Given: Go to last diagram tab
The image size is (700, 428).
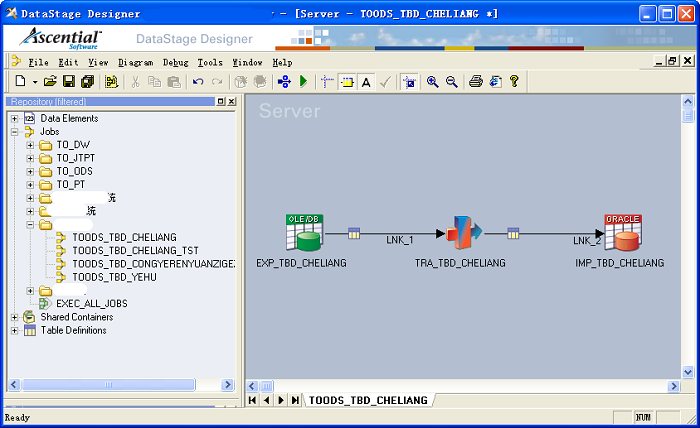Looking at the screenshot, I should 295,400.
